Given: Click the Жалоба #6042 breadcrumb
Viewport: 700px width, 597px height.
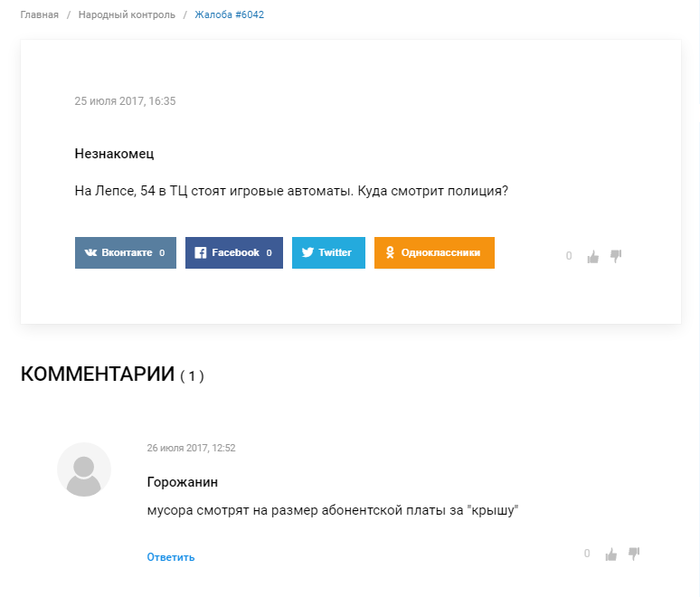Looking at the screenshot, I should pyautogui.click(x=229, y=15).
